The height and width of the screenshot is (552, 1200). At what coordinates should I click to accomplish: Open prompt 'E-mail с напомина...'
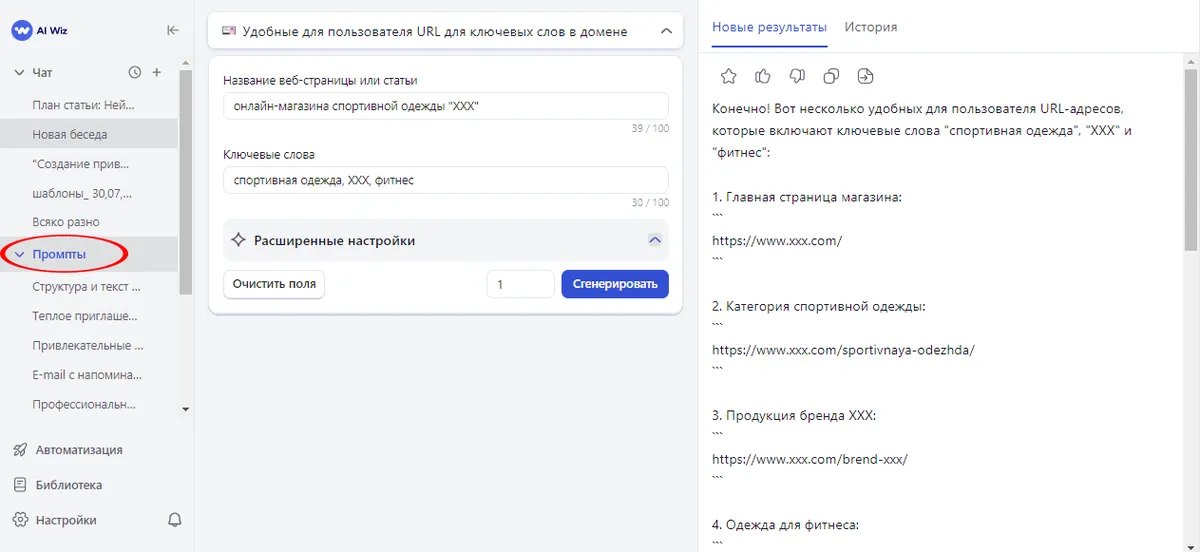89,375
